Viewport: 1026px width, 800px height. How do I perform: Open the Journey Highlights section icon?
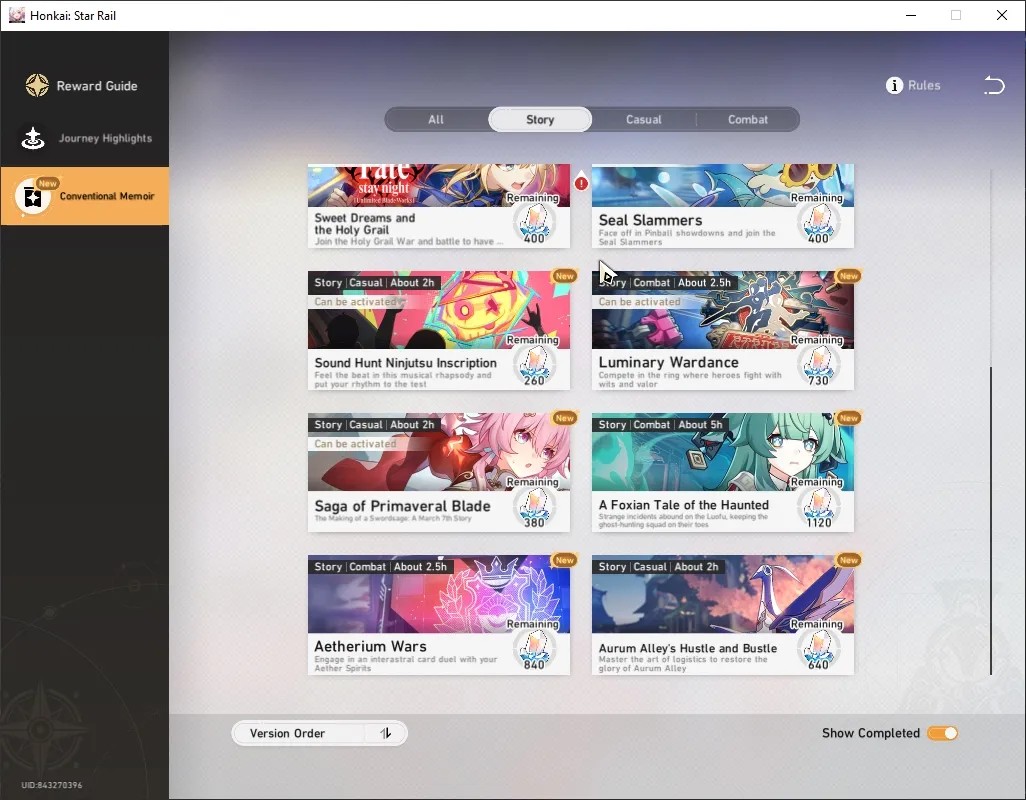[x=33, y=138]
